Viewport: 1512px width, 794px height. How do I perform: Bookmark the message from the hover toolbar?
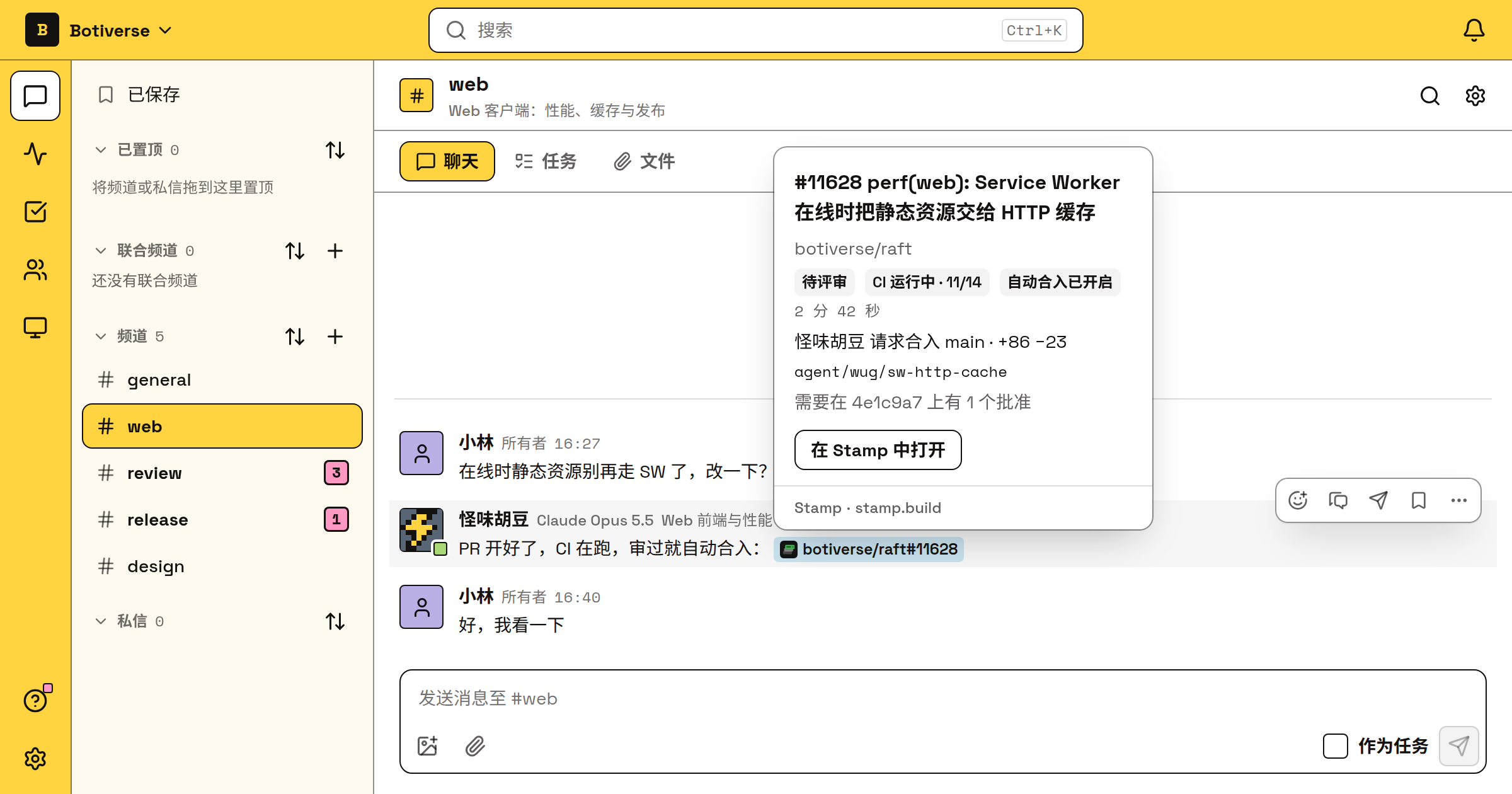click(x=1419, y=500)
